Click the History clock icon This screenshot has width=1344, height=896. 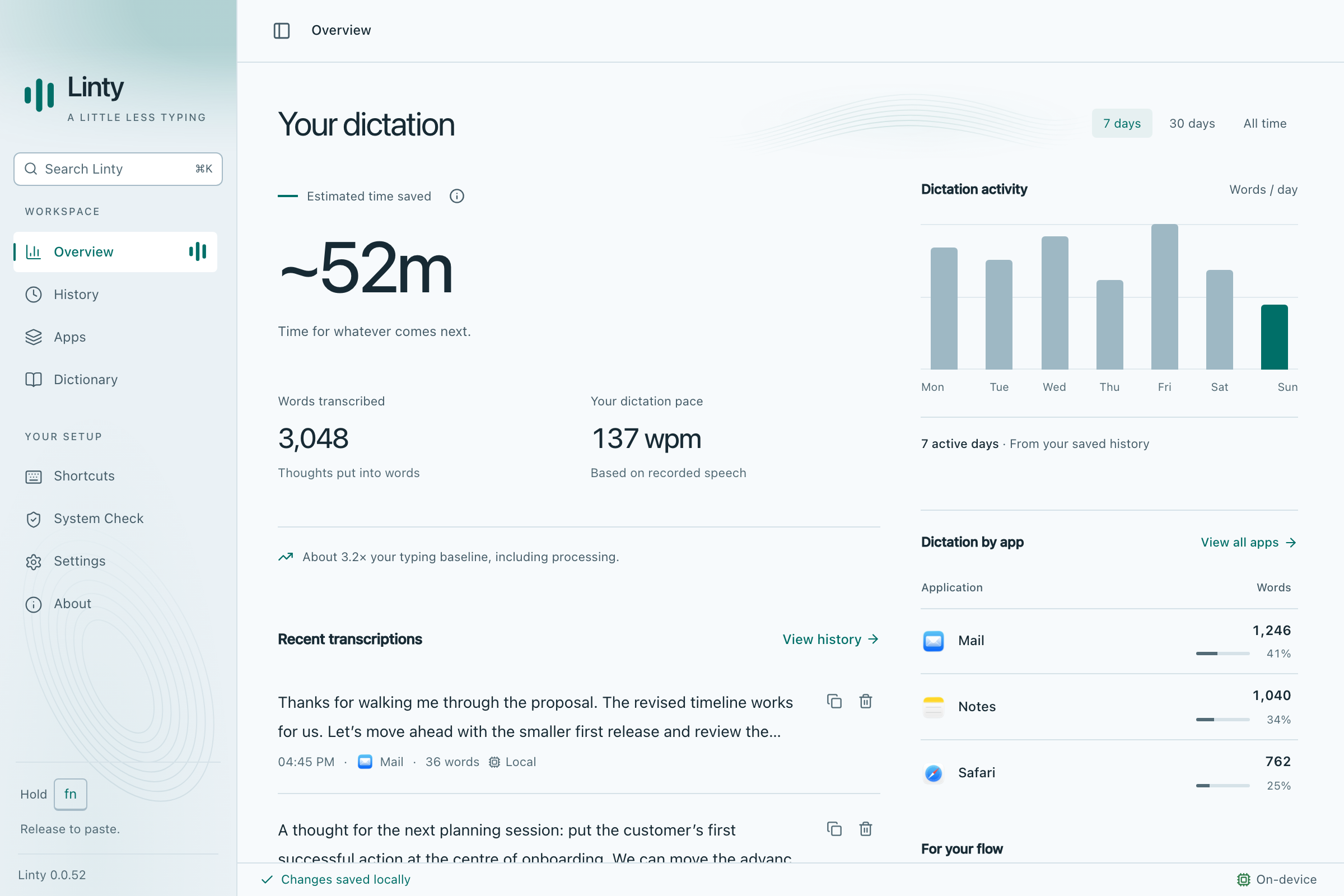tap(33, 295)
